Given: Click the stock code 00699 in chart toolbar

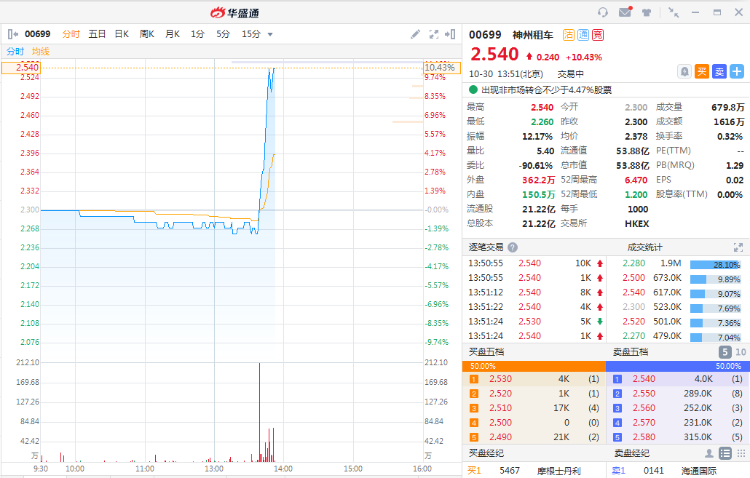Looking at the screenshot, I should pyautogui.click(x=37, y=34).
